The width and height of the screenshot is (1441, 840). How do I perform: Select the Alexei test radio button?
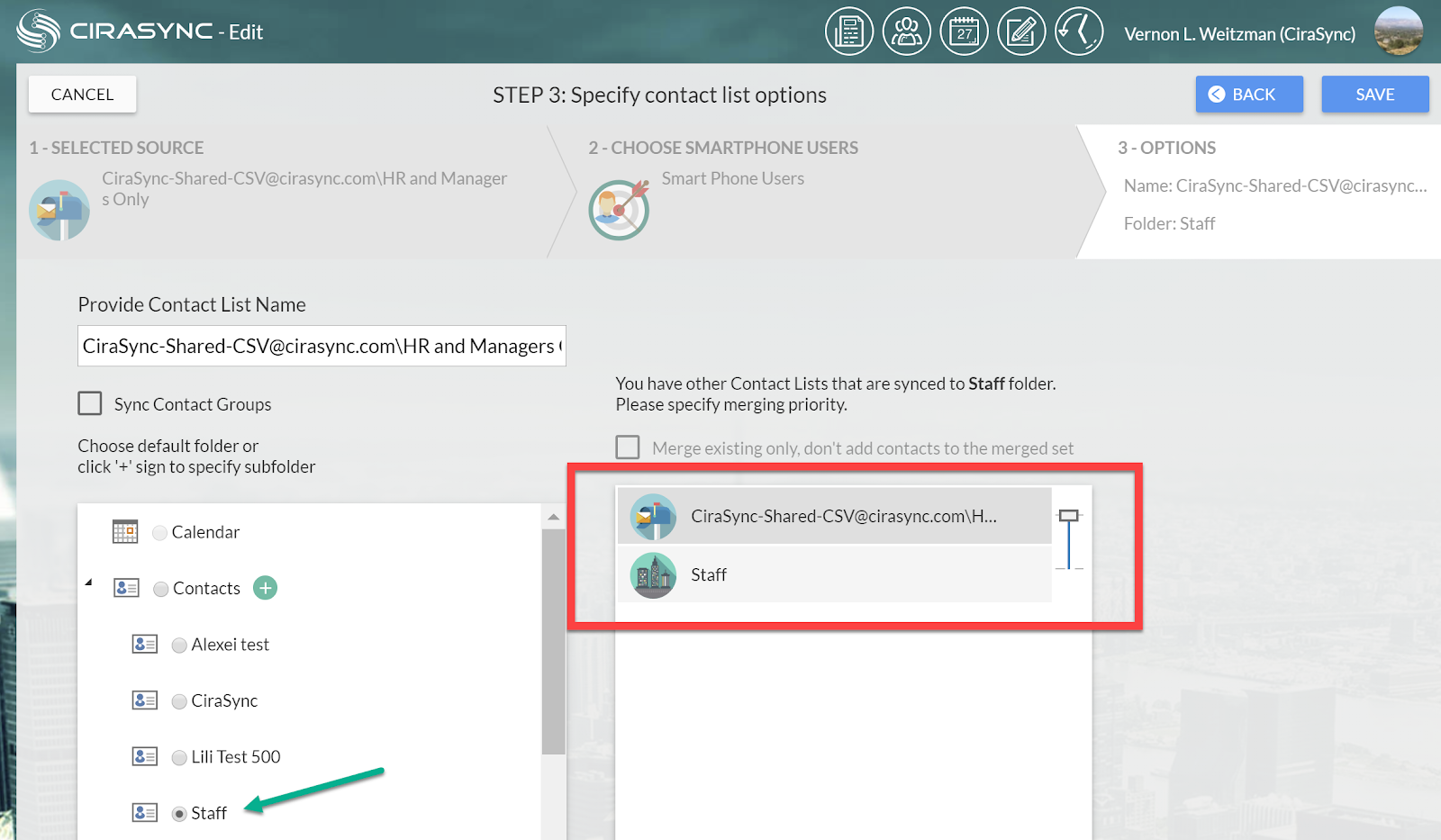click(x=179, y=646)
